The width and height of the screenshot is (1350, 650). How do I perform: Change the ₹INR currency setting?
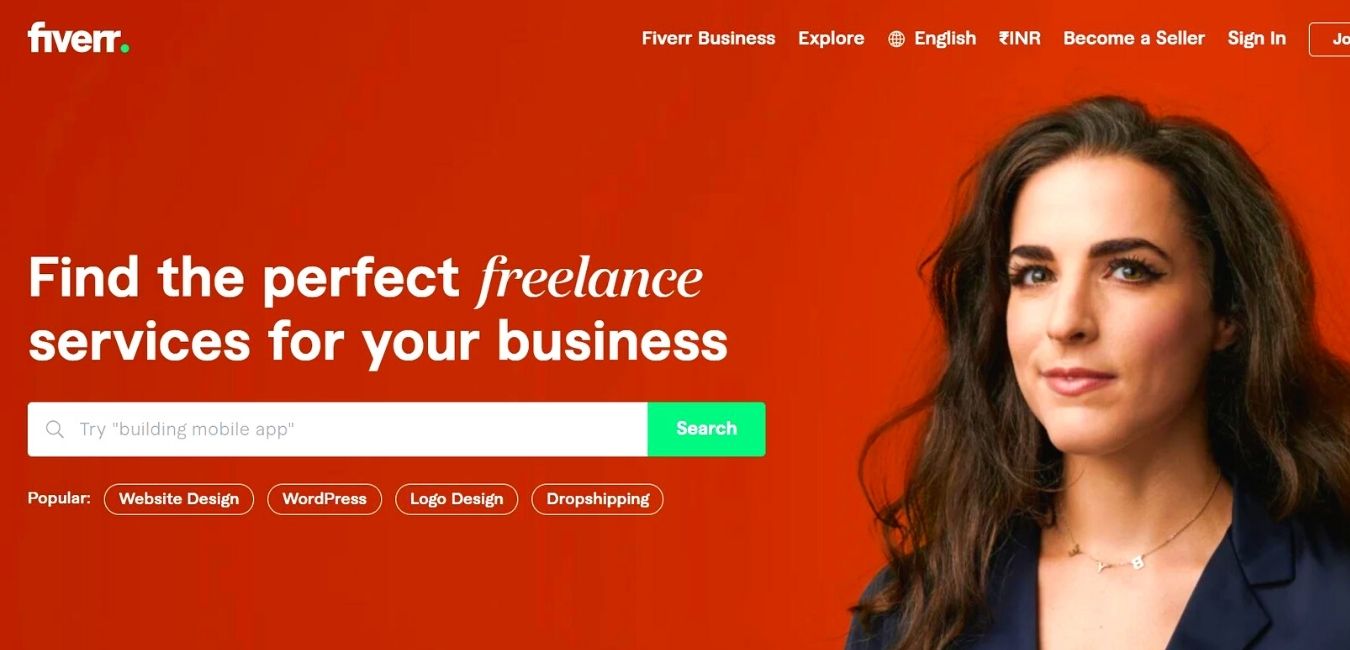pos(1019,38)
